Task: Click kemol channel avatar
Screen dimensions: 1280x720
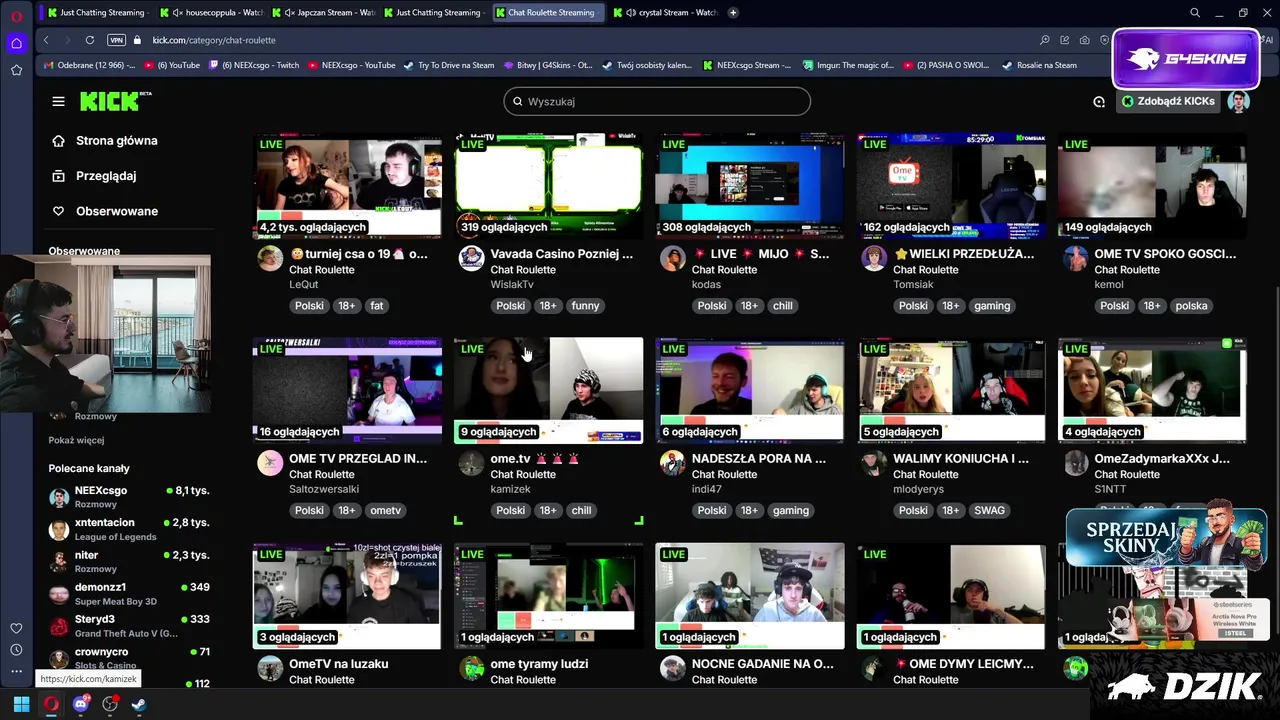Action: (x=1075, y=258)
